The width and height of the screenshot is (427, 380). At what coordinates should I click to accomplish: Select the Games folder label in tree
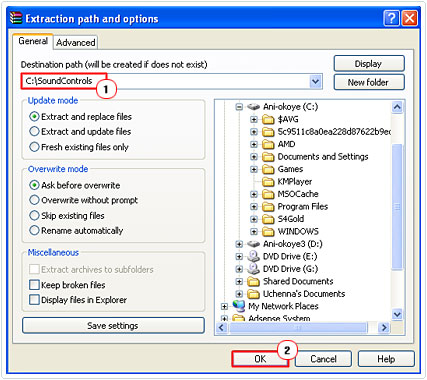(290, 169)
